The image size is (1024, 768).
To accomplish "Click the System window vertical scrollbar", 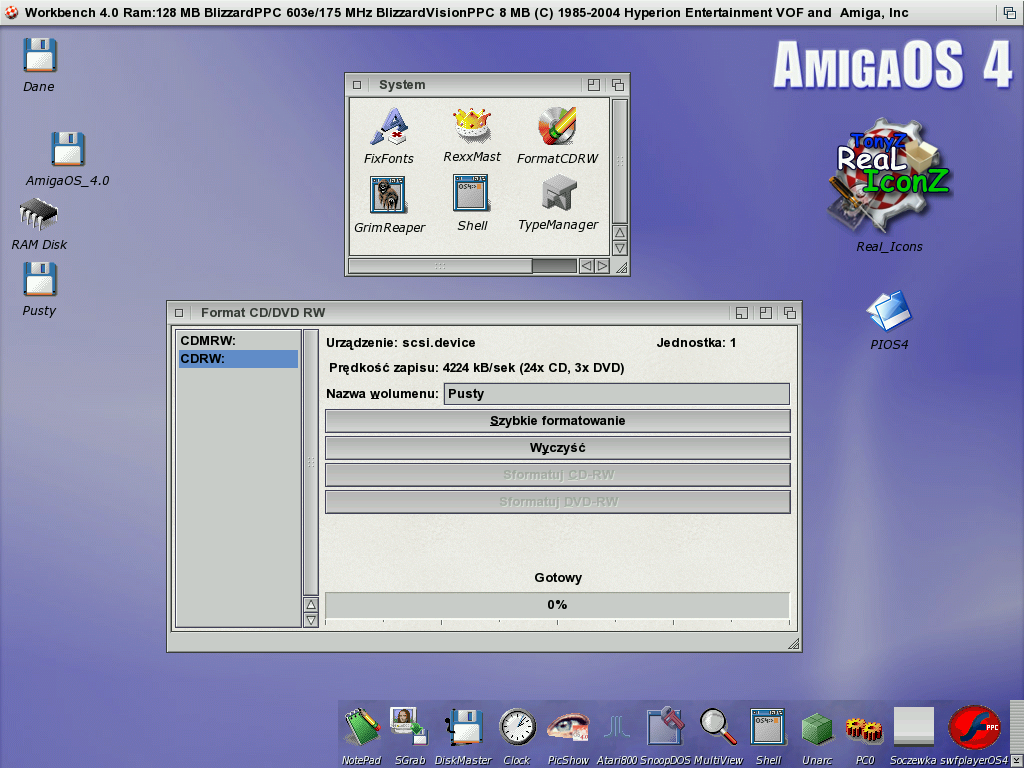I will click(620, 161).
